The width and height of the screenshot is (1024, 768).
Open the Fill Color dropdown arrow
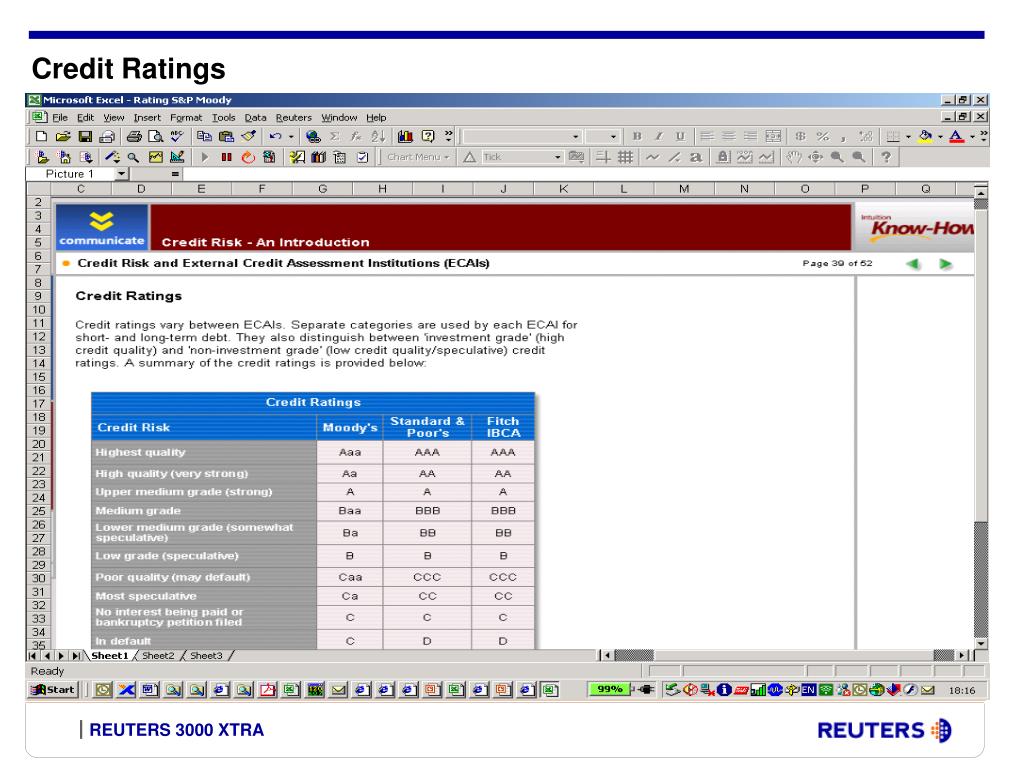(940, 136)
